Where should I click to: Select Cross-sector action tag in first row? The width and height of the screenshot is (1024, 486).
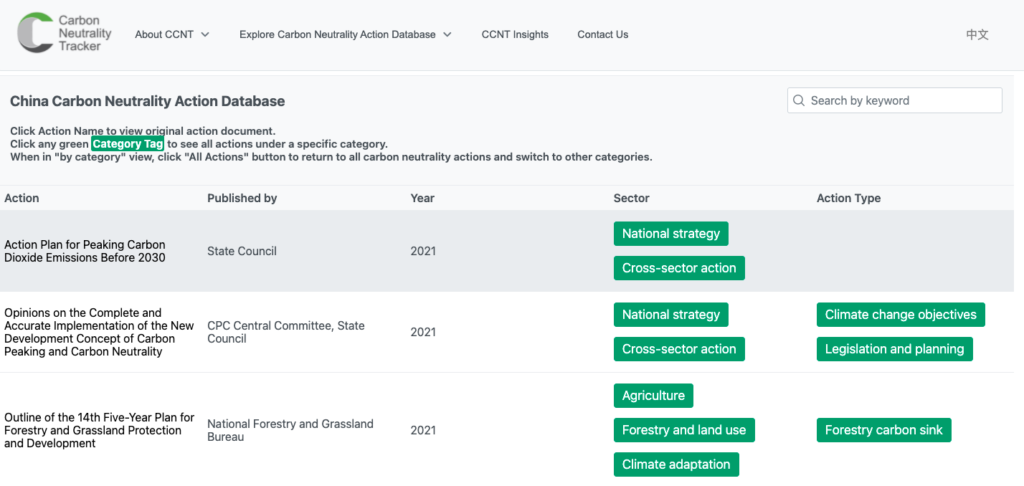tap(678, 268)
